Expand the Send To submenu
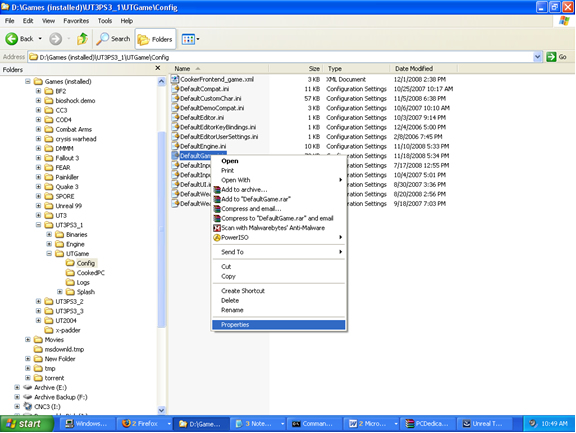Viewport: 576px width, 433px height. tap(279, 252)
